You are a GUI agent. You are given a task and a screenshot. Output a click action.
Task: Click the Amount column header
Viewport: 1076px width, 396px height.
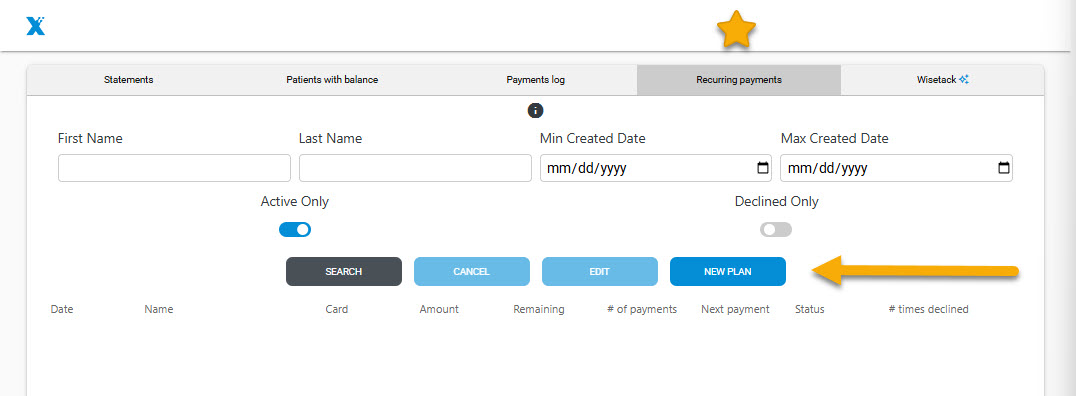click(439, 310)
